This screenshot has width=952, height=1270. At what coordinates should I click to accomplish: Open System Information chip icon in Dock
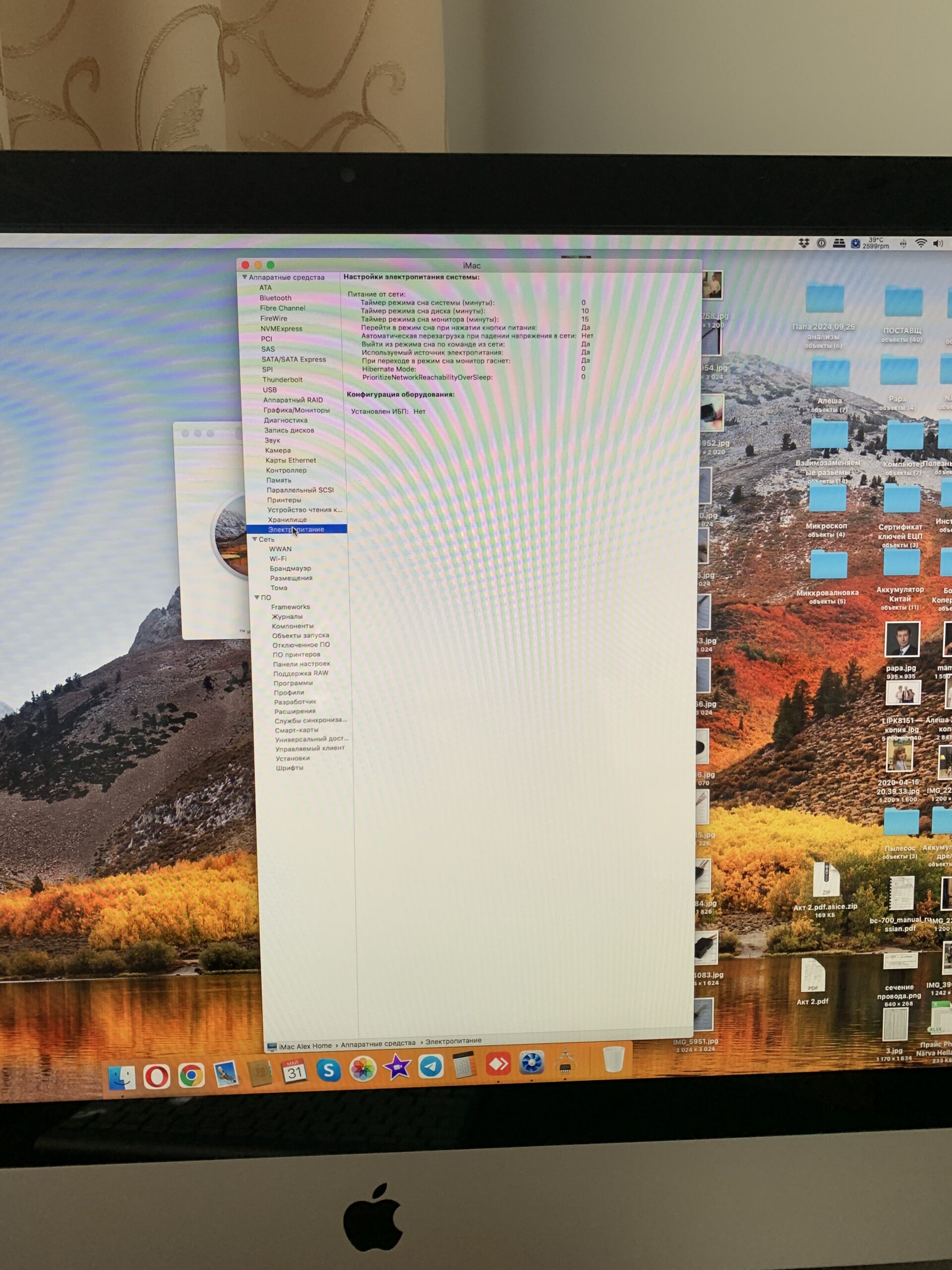pyautogui.click(x=565, y=1062)
